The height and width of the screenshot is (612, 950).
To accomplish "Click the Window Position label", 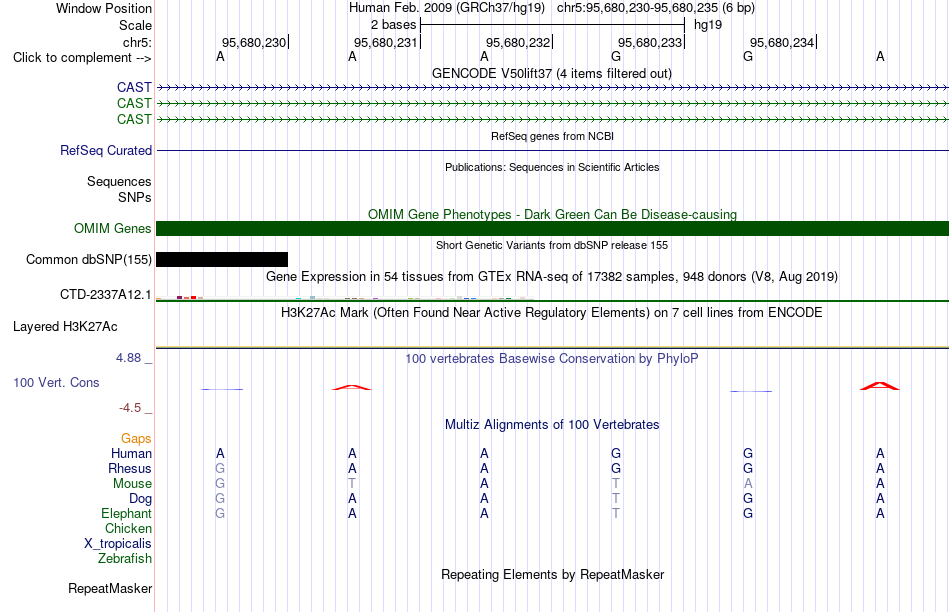I will click(104, 8).
